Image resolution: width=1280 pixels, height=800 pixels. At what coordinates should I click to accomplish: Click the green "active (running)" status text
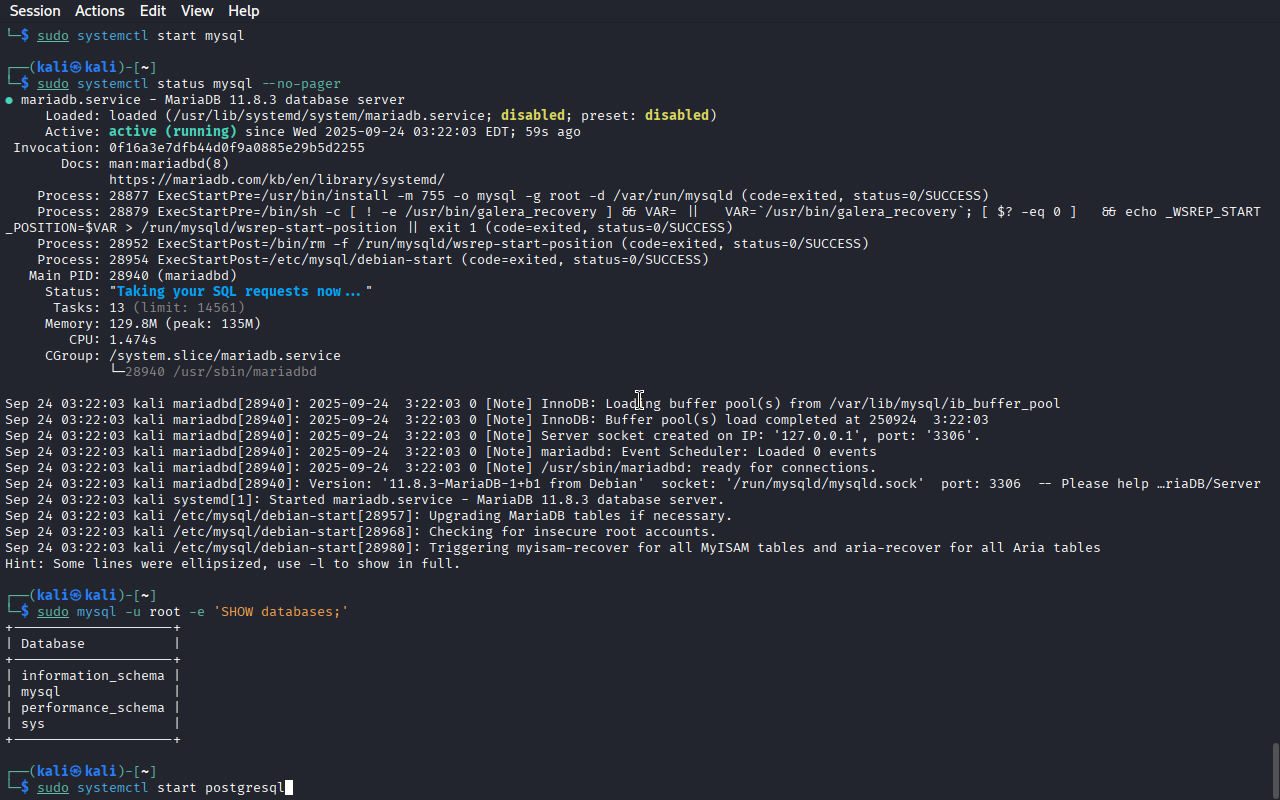click(x=172, y=132)
